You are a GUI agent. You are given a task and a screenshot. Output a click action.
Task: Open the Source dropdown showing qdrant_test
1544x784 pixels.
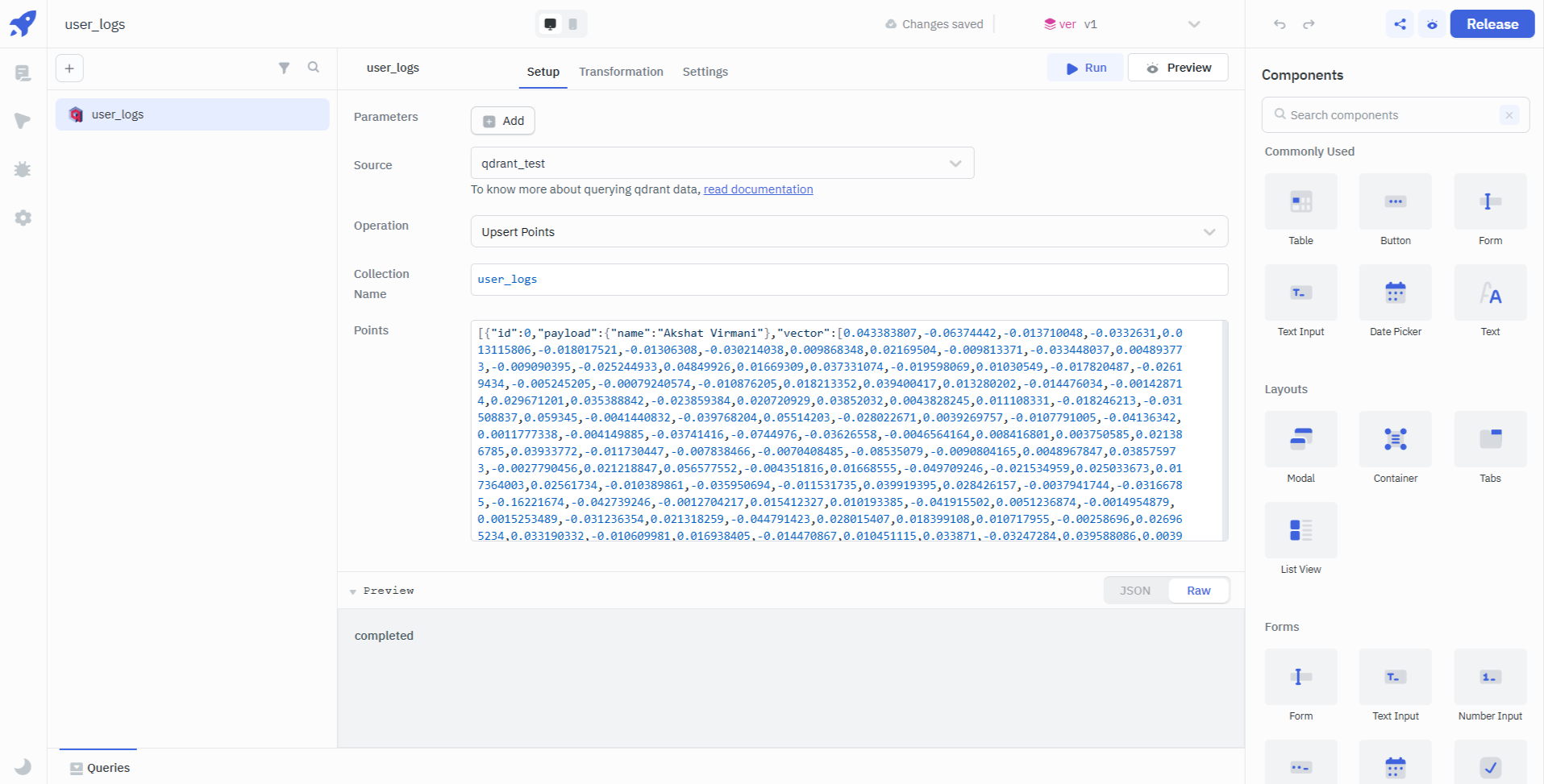point(722,164)
